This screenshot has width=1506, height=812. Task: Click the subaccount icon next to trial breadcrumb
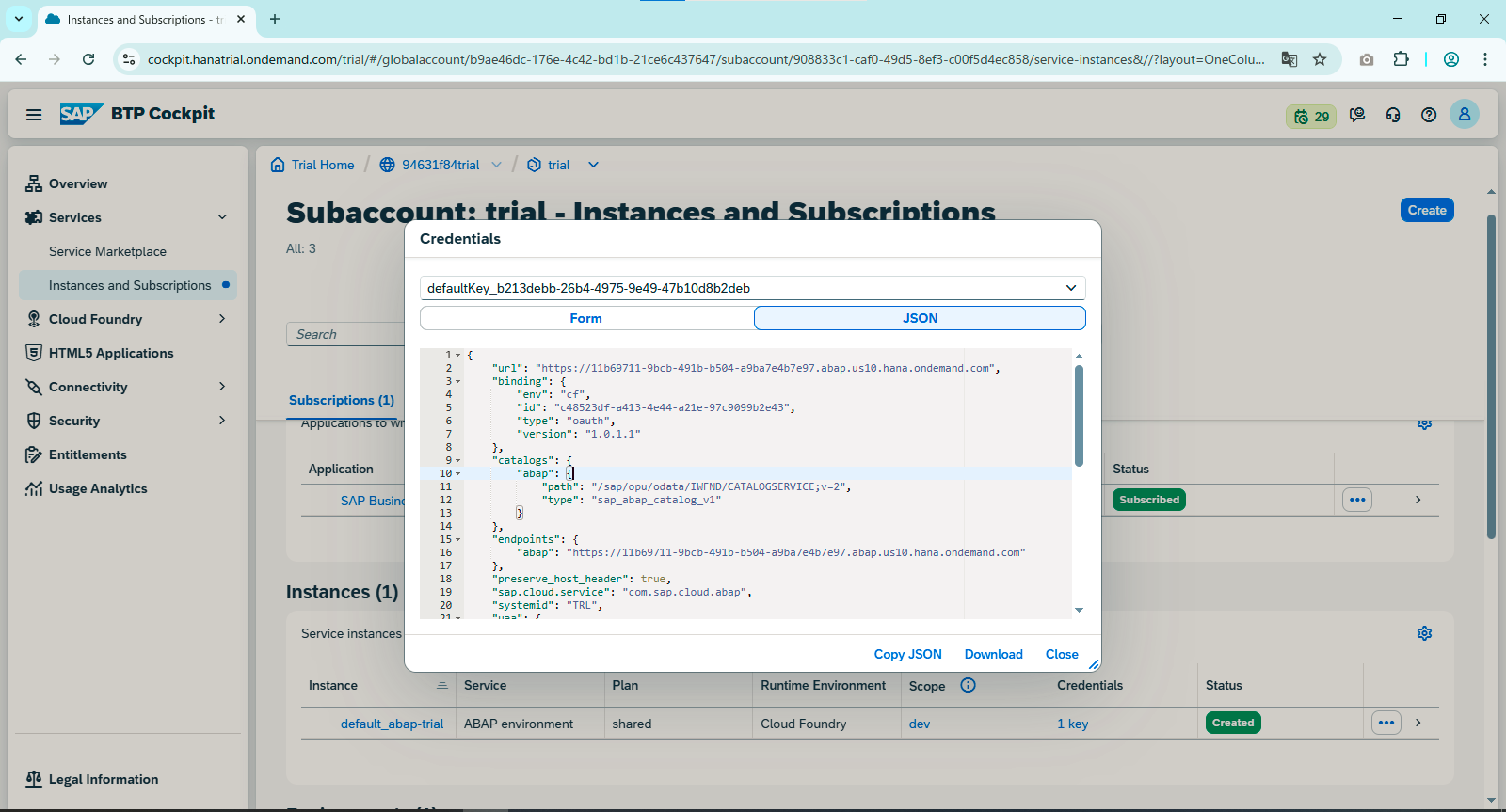[x=534, y=165]
